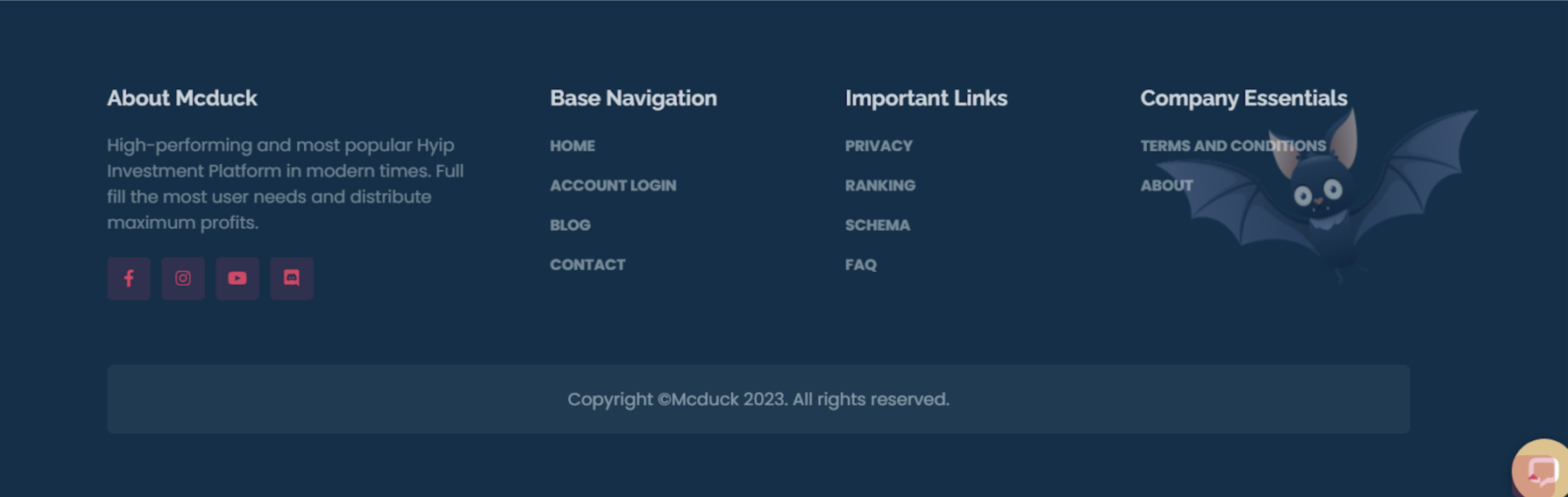
Task: Open the Discord social icon
Action: click(x=292, y=279)
